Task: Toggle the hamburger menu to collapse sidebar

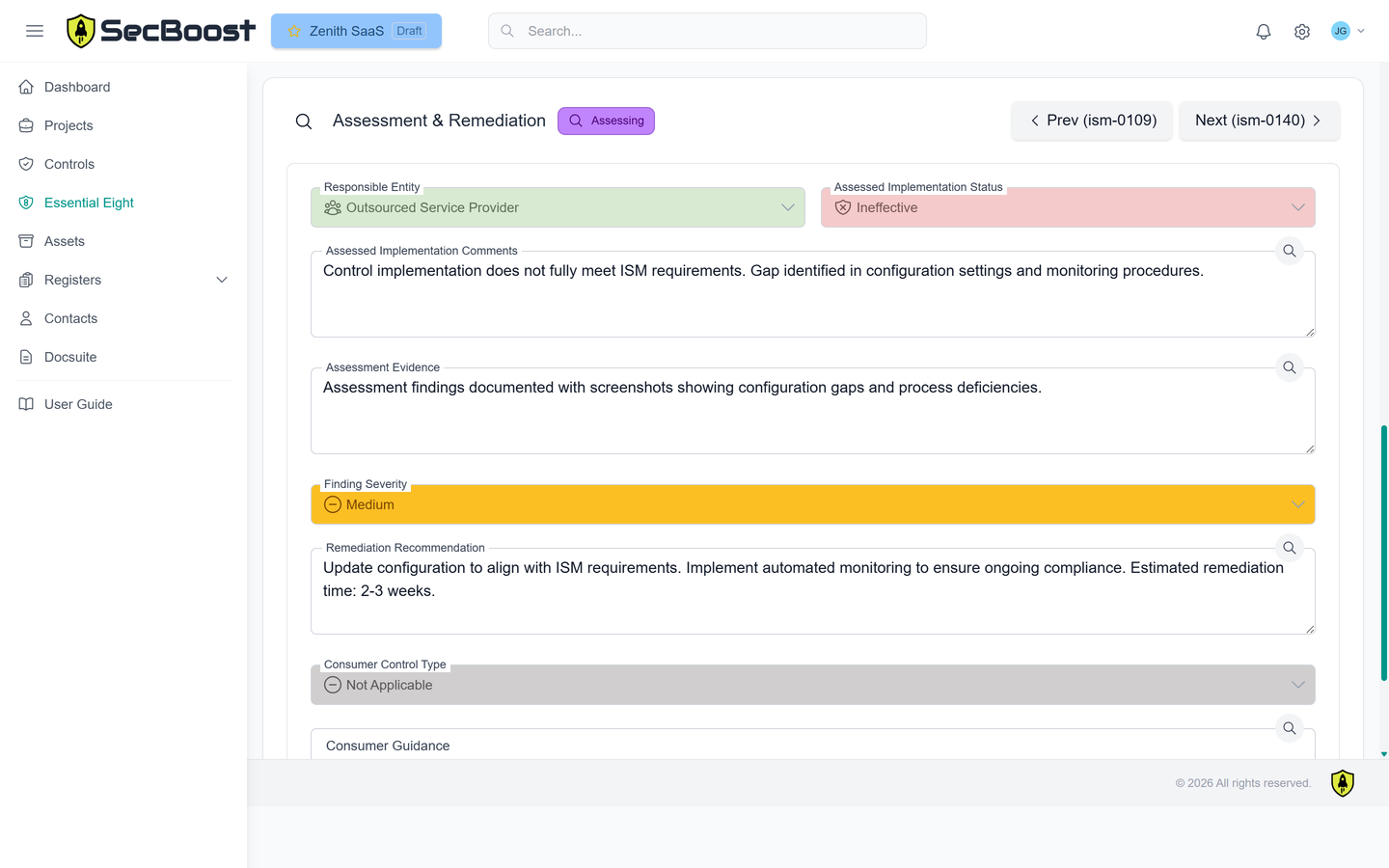Action: click(35, 30)
